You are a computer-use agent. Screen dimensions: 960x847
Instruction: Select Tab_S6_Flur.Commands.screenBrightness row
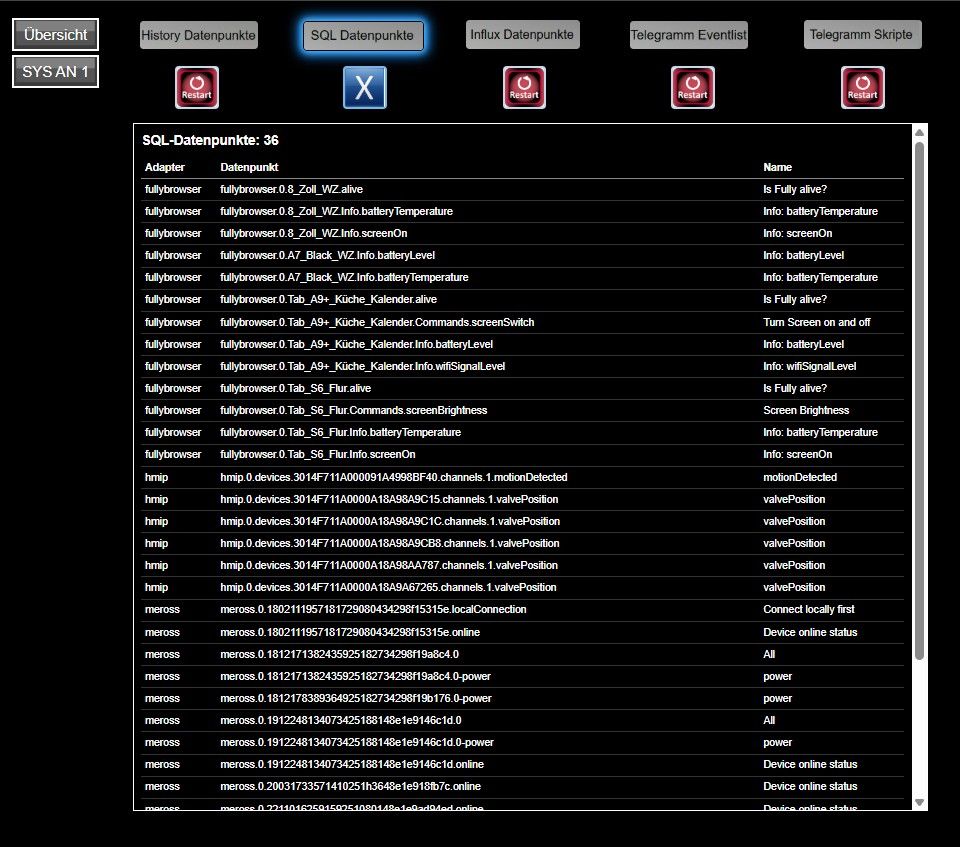(522, 410)
